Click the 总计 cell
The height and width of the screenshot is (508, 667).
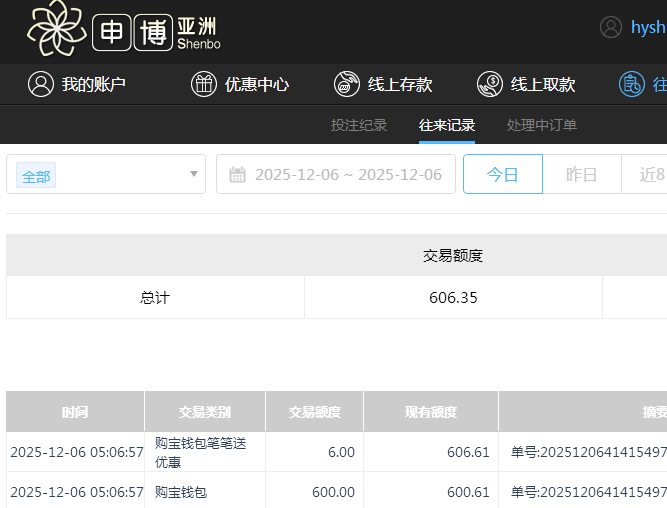click(155, 297)
